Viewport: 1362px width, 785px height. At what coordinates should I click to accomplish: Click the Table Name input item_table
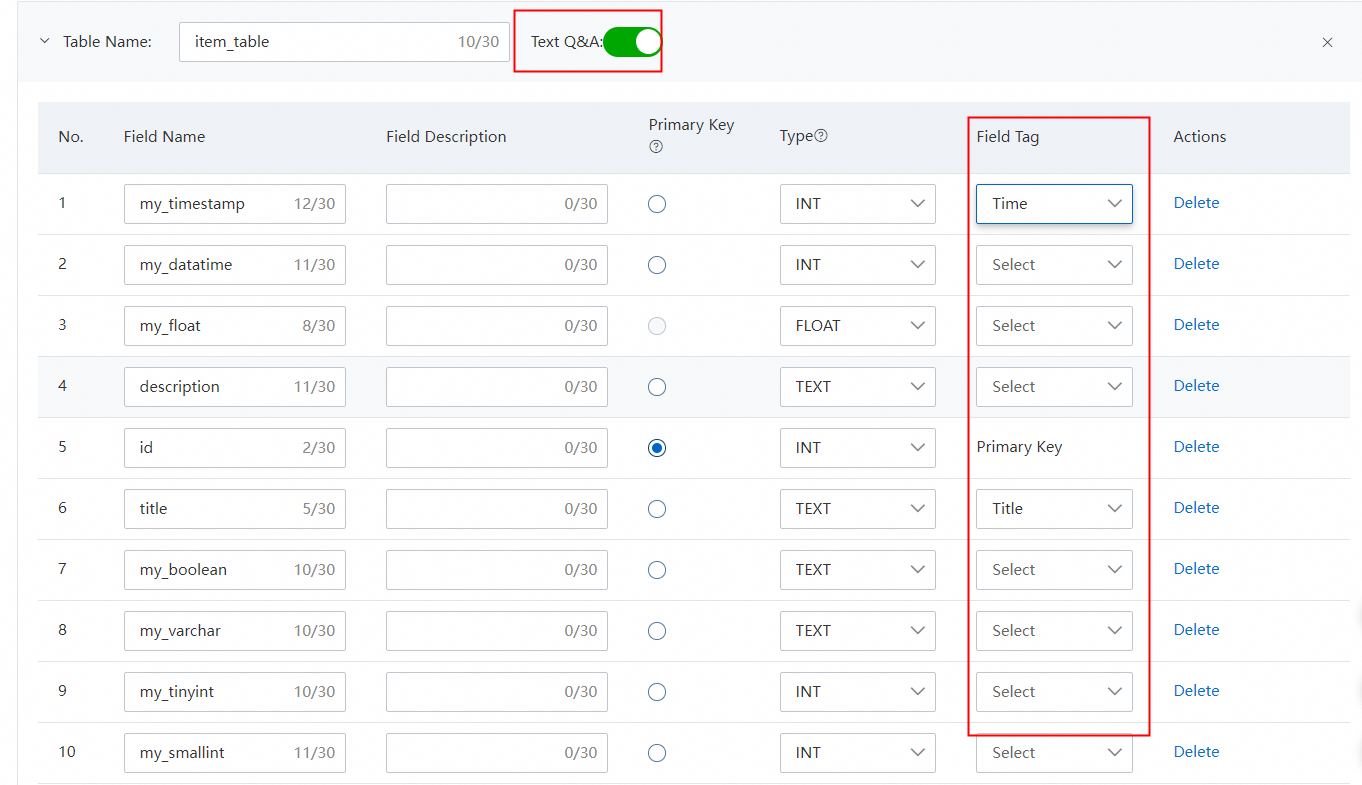coord(344,42)
